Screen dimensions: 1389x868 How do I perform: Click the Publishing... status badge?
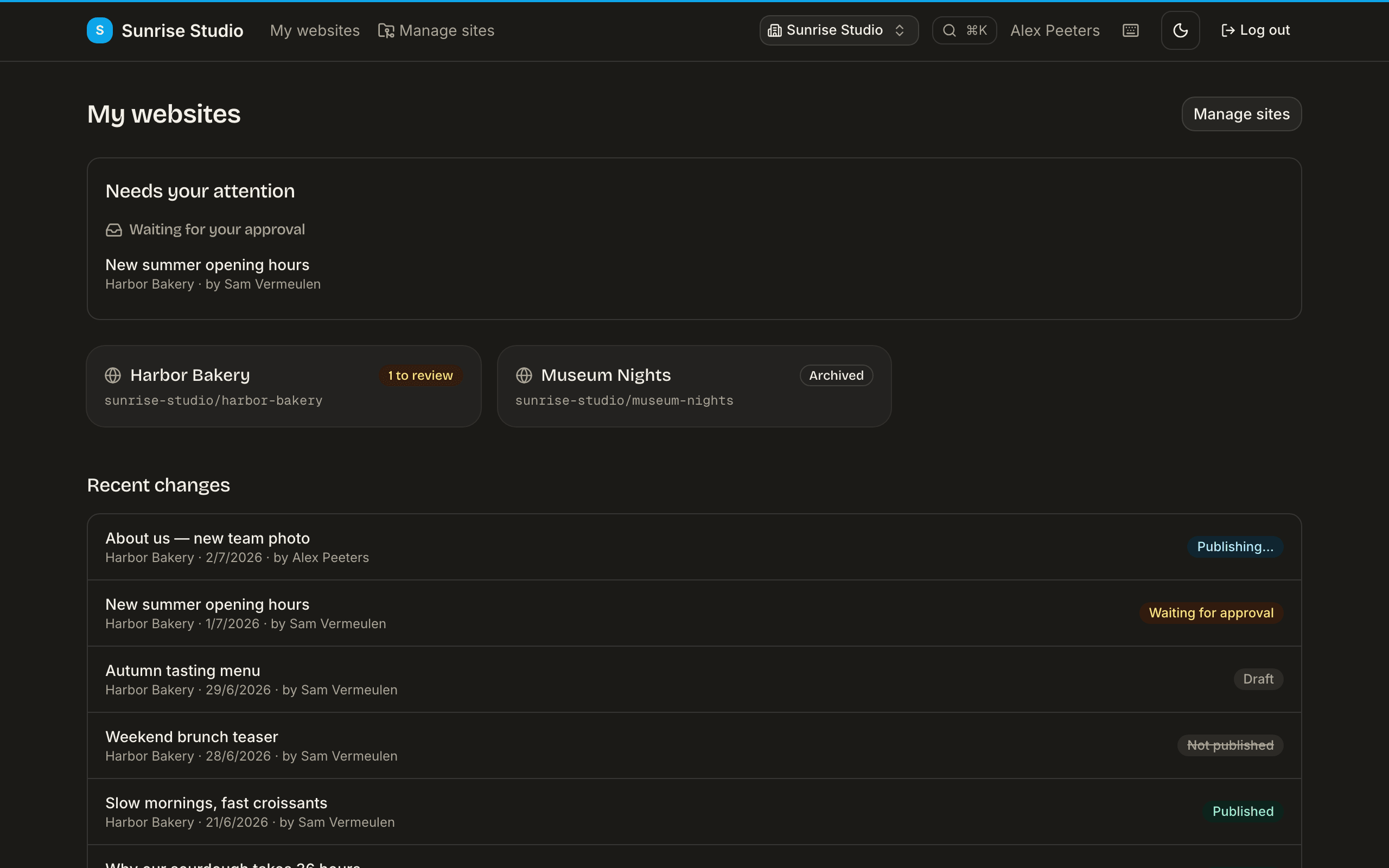point(1235,546)
